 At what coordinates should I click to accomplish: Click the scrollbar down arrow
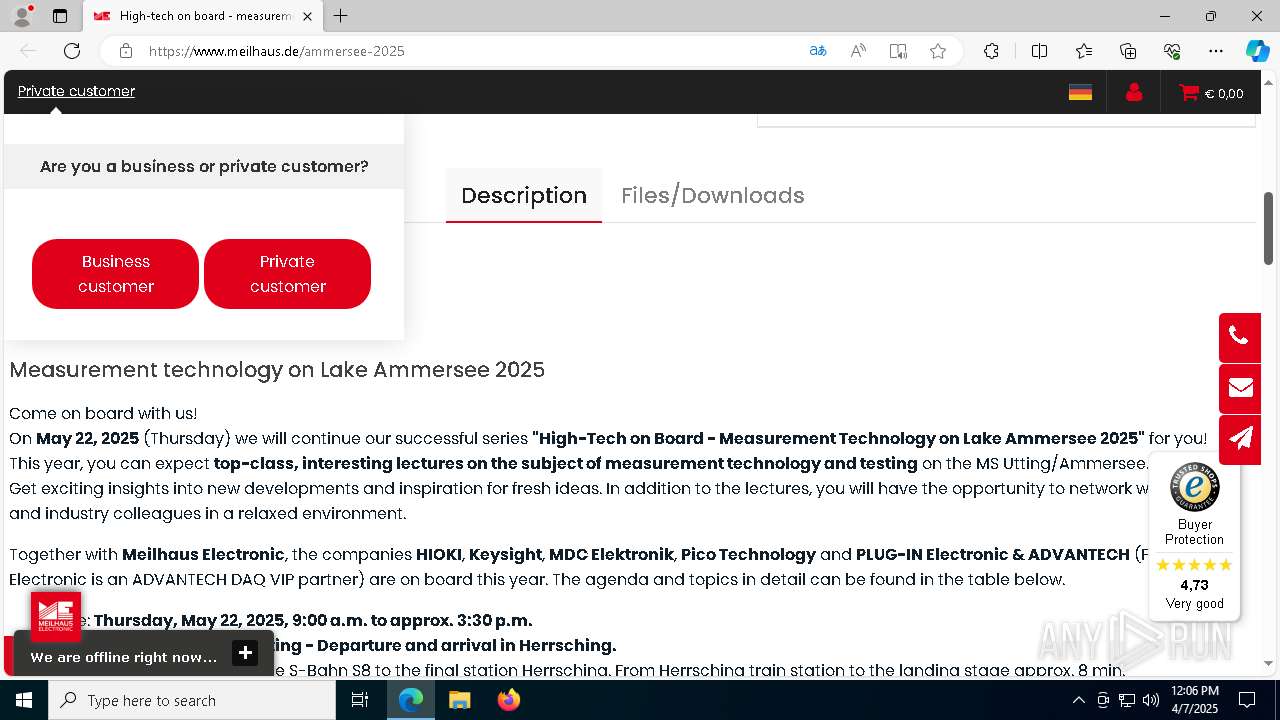coord(1268,663)
